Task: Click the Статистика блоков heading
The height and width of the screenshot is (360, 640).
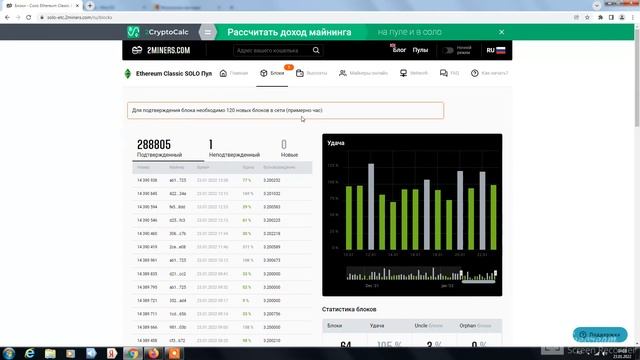Action: 349,309
